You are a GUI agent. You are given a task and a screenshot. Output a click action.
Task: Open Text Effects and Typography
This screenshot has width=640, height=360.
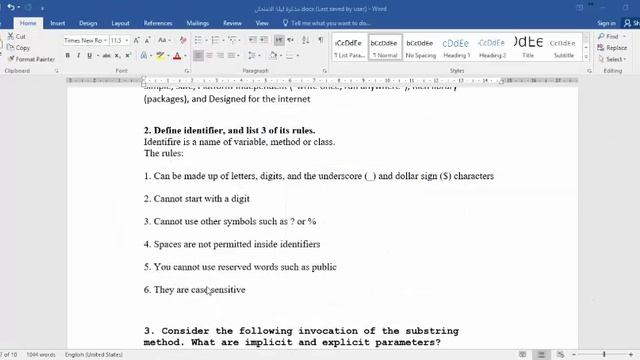[144, 56]
